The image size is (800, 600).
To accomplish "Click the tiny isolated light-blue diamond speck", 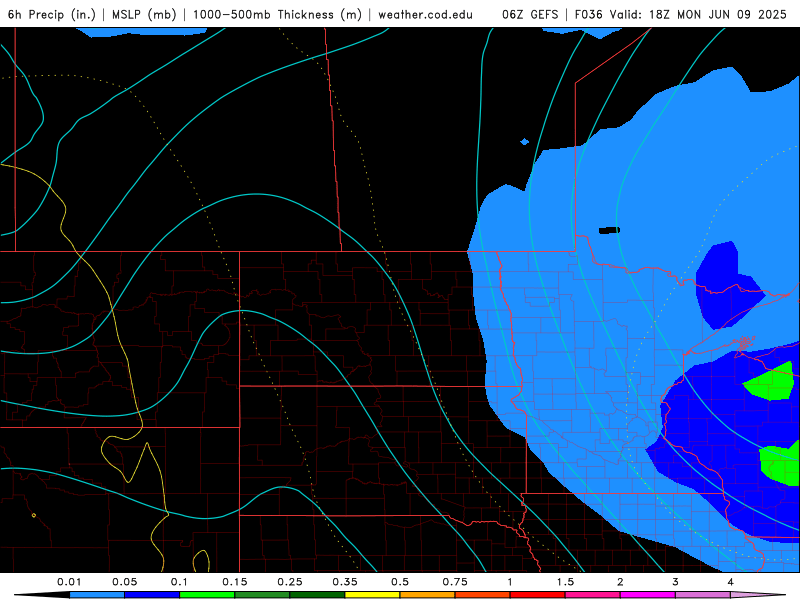I will point(524,141).
